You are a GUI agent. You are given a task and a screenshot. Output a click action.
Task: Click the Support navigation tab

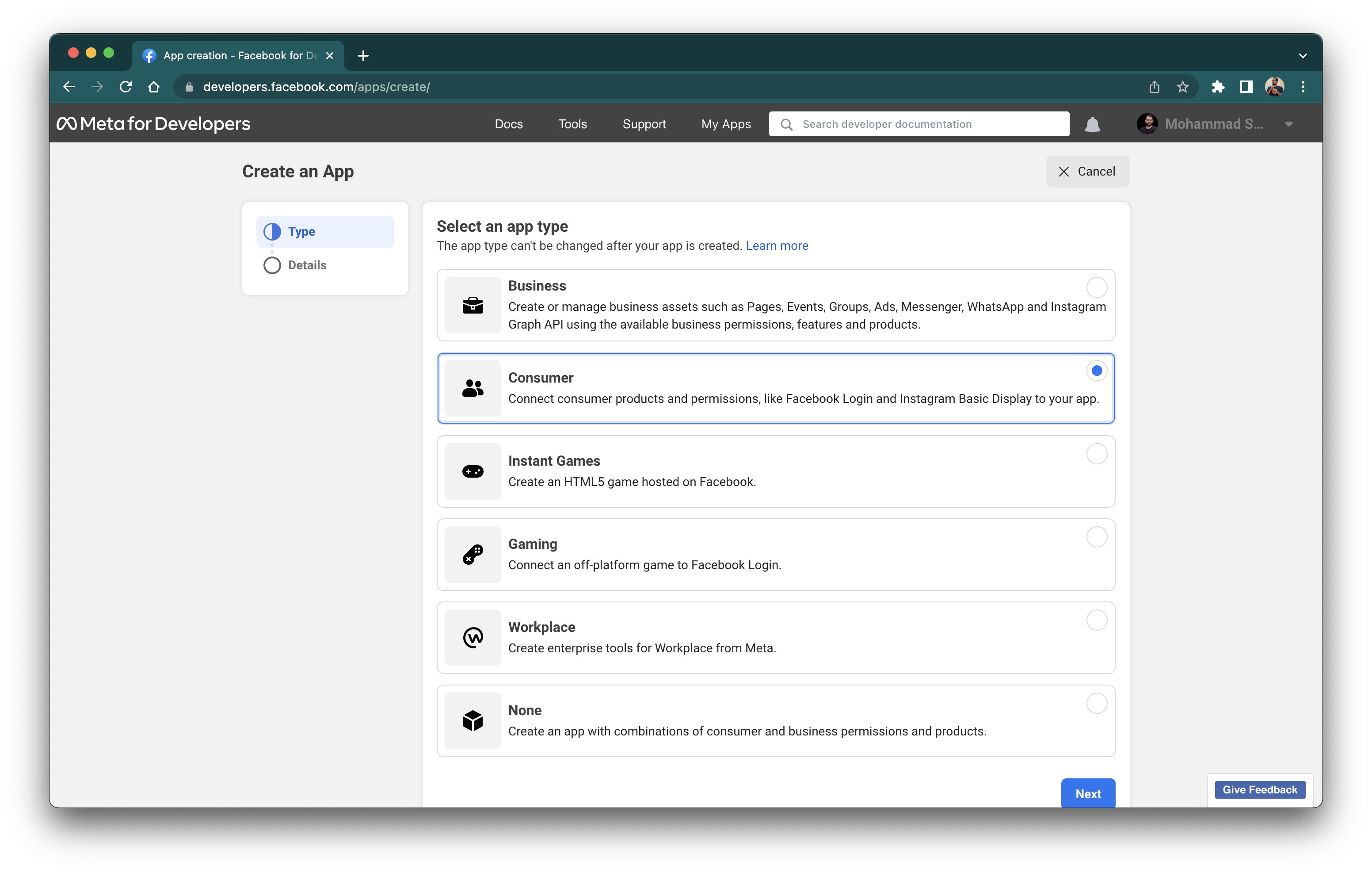(x=644, y=124)
